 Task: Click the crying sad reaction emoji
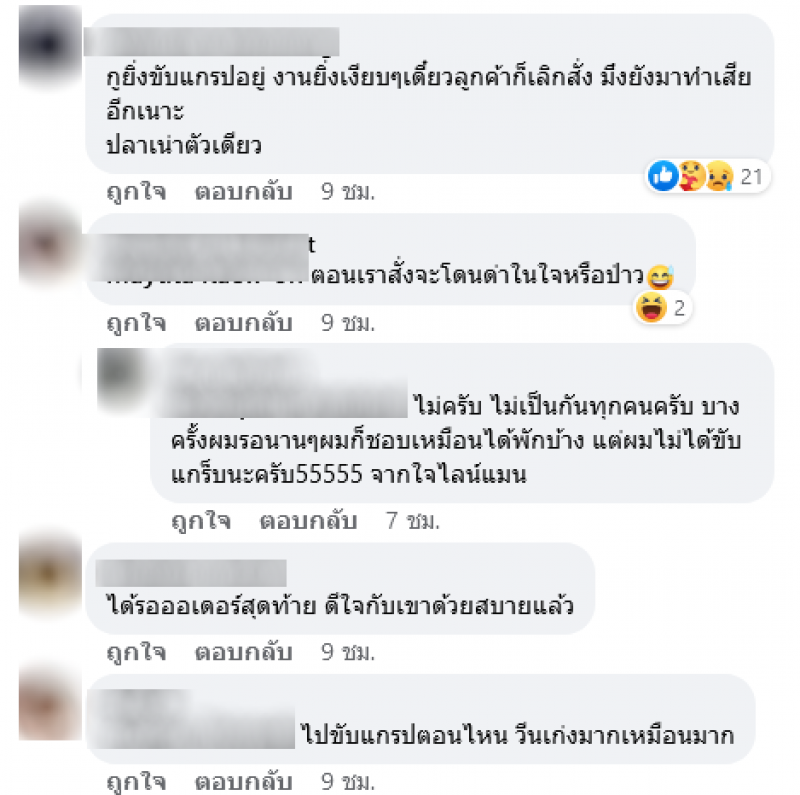[720, 176]
